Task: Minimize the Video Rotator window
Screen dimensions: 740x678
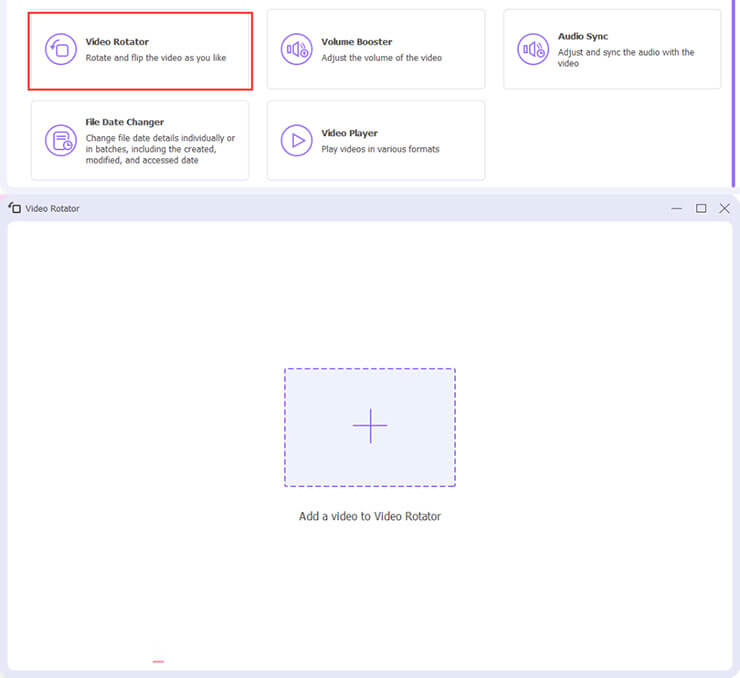Action: point(677,208)
